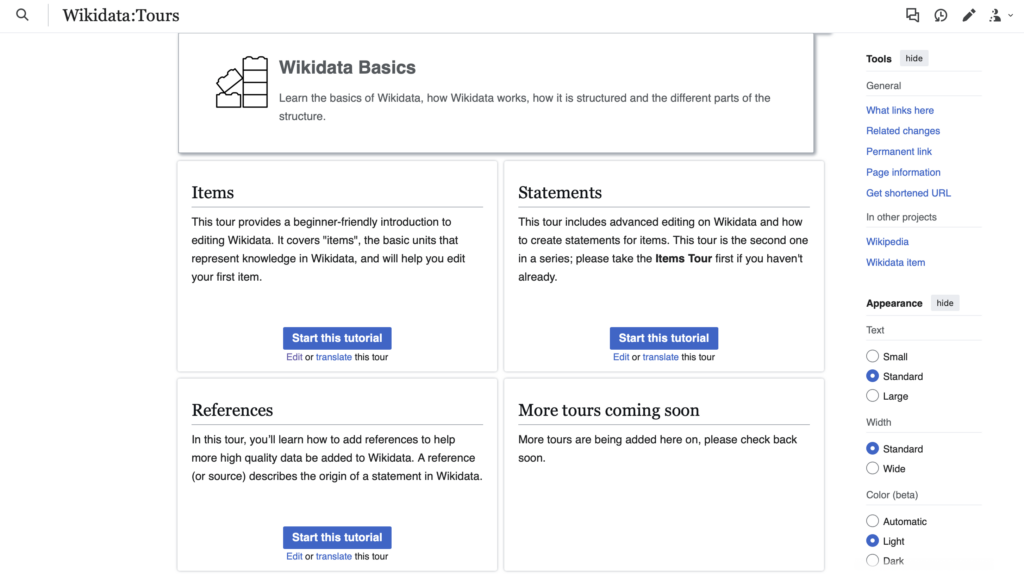
Task: Hide the Tools panel
Action: click(914, 58)
